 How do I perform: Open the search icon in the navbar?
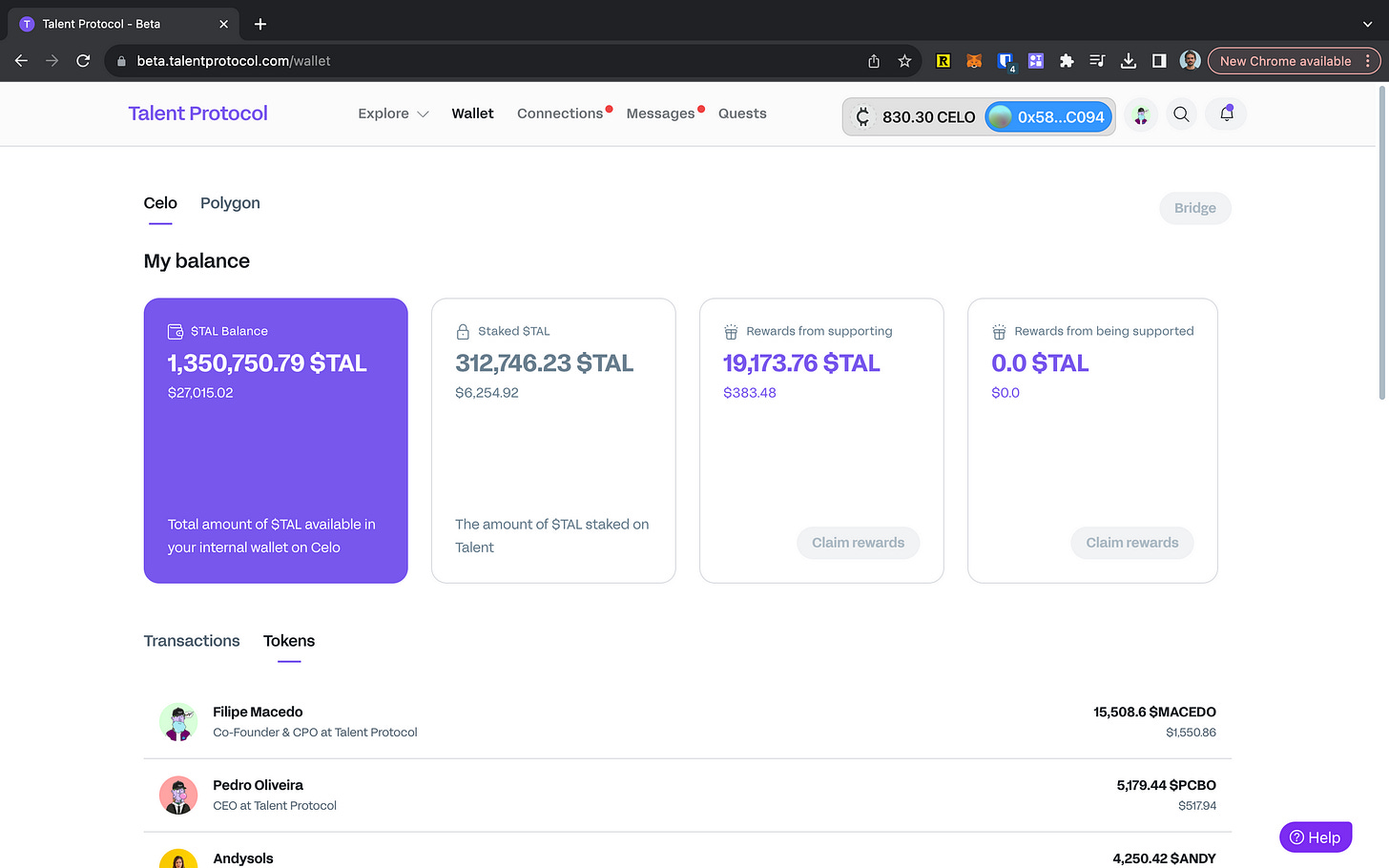[1181, 114]
